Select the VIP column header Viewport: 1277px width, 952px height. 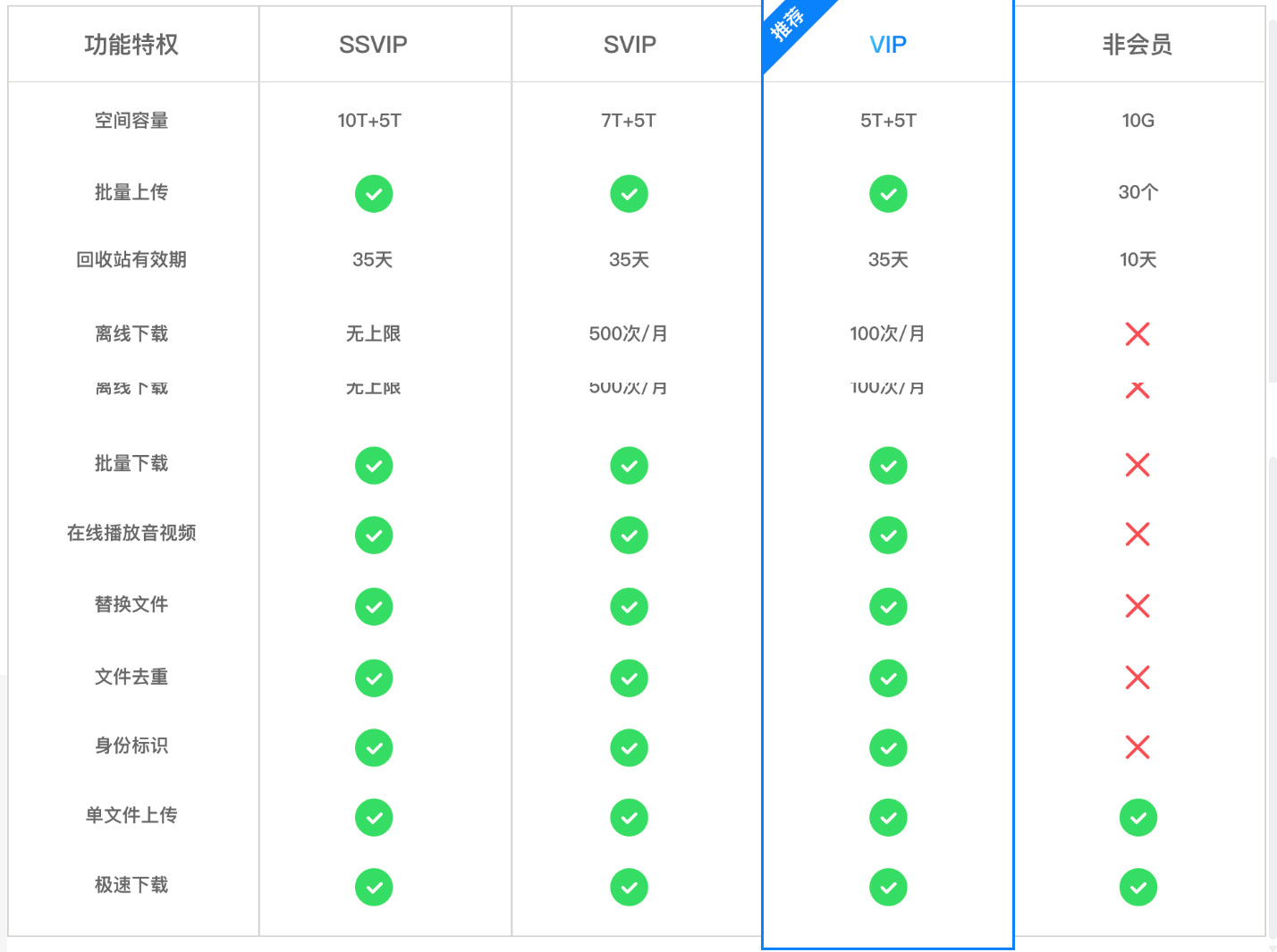point(888,45)
